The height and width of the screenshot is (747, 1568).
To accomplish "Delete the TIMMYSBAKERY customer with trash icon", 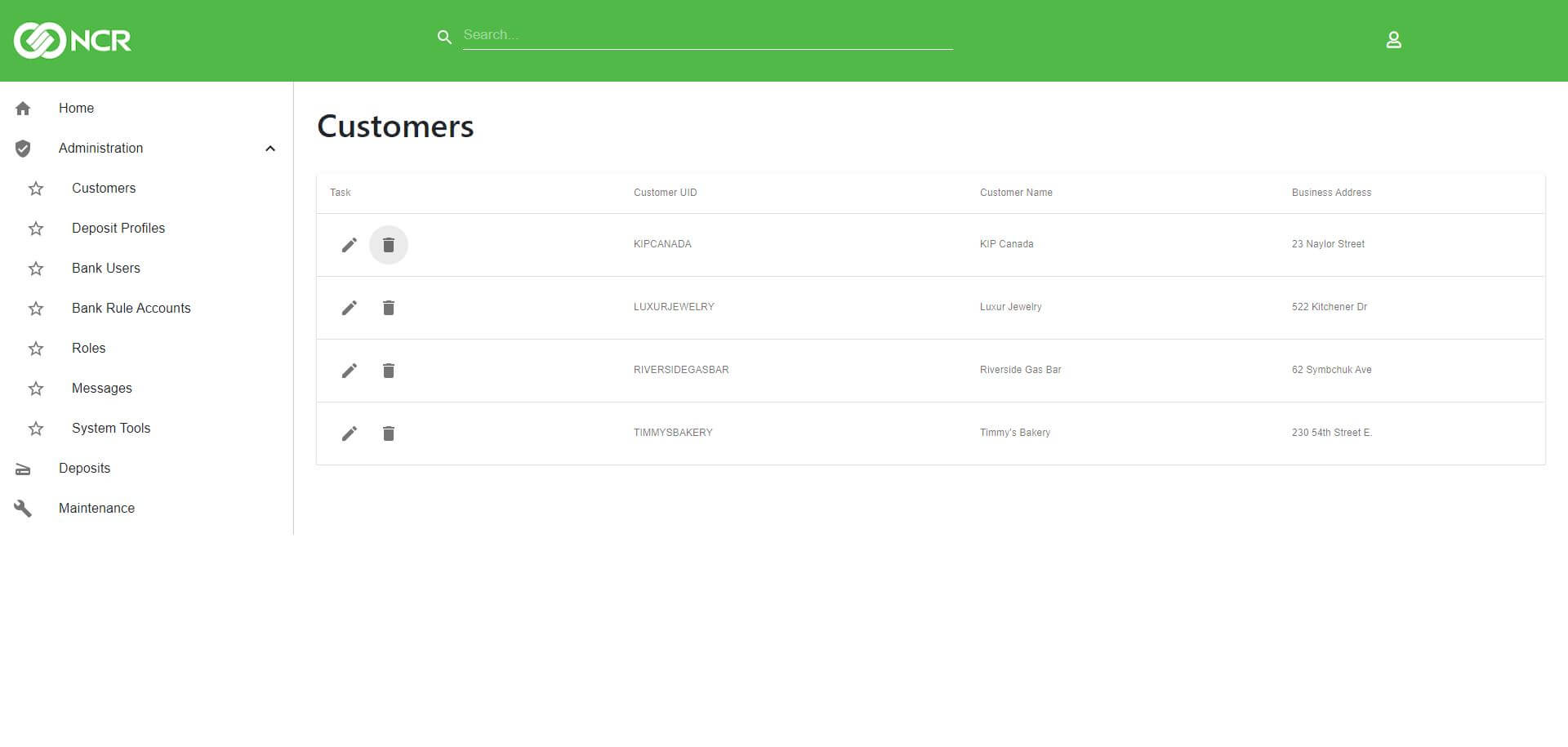I will 389,434.
